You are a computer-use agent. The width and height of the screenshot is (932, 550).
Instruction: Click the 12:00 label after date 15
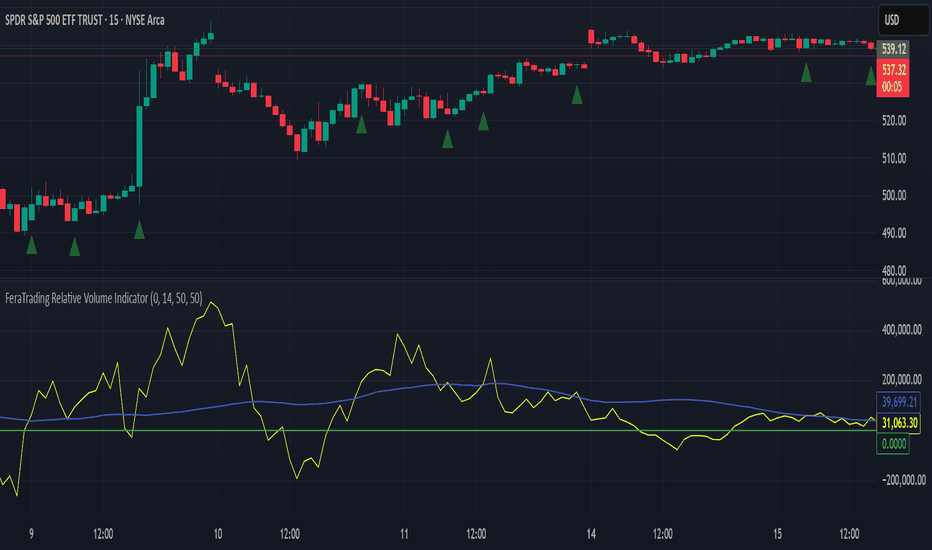click(x=849, y=534)
